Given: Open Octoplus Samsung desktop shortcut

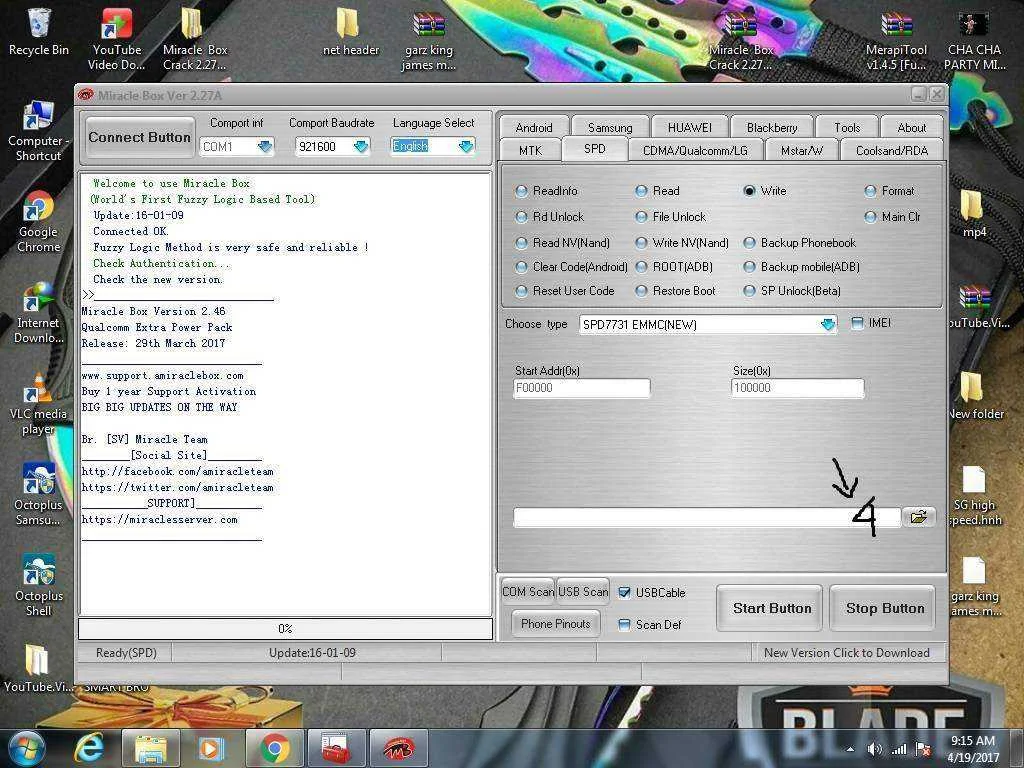Looking at the screenshot, I should point(39,495).
